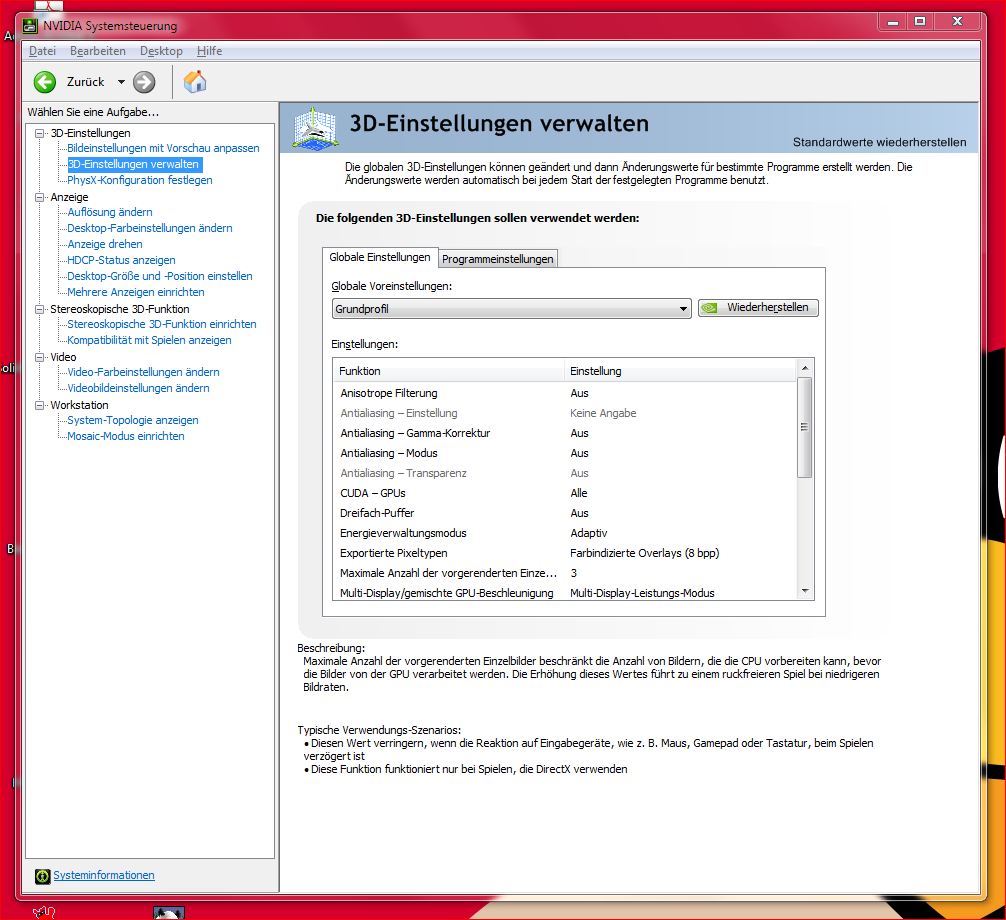Image resolution: width=1006 pixels, height=920 pixels.
Task: Click the settings list scroll-down arrow
Action: (805, 591)
